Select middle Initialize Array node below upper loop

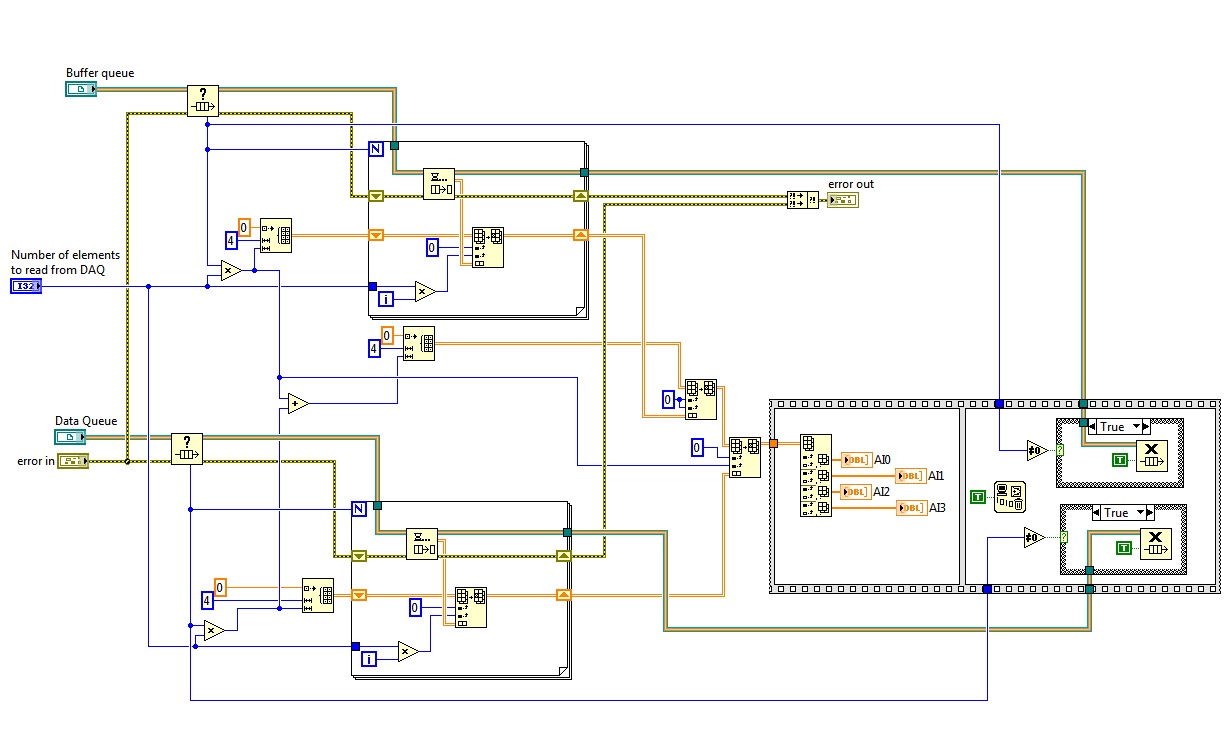coord(419,344)
